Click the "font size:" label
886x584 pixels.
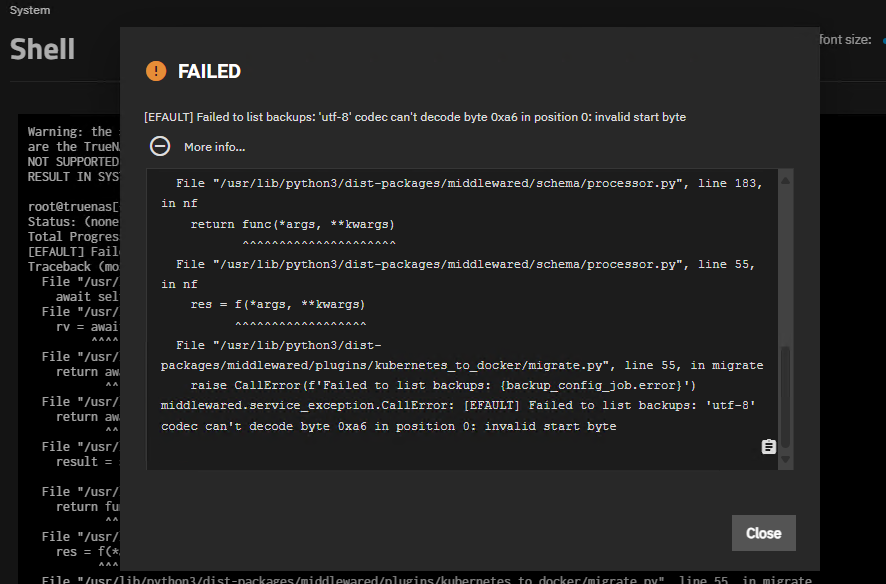(845, 40)
